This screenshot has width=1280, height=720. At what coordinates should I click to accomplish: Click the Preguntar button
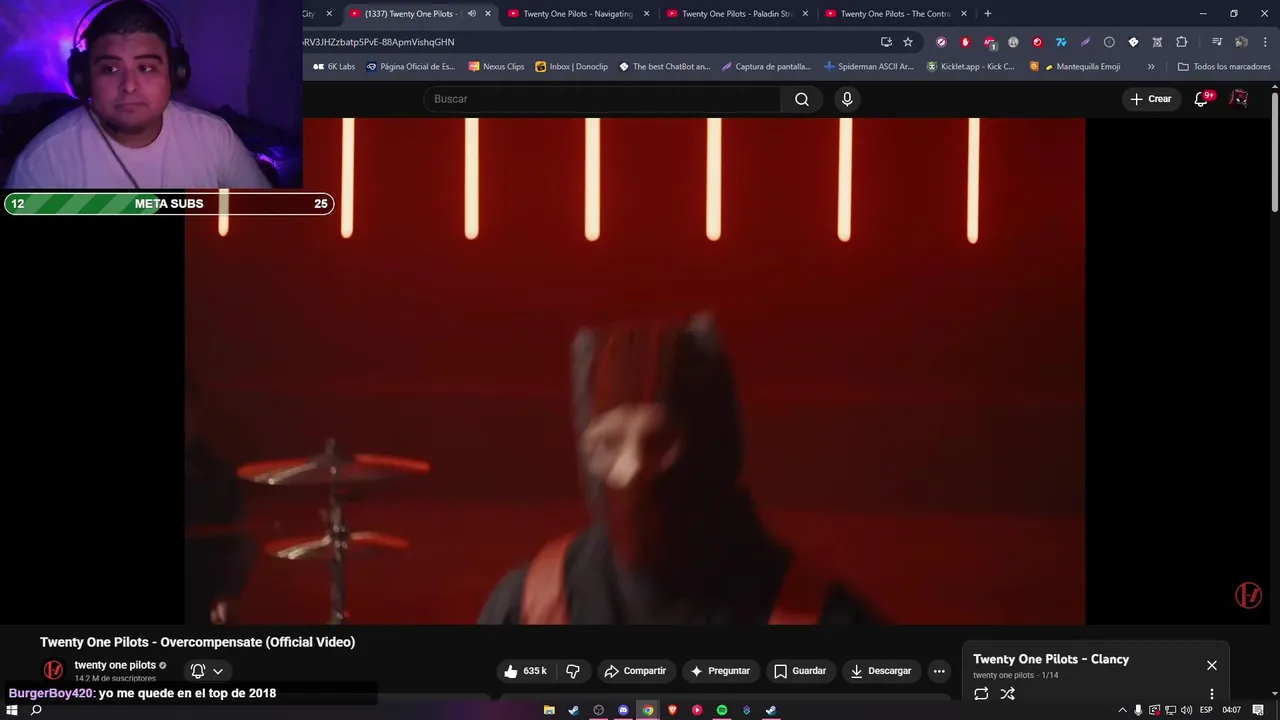pos(720,671)
